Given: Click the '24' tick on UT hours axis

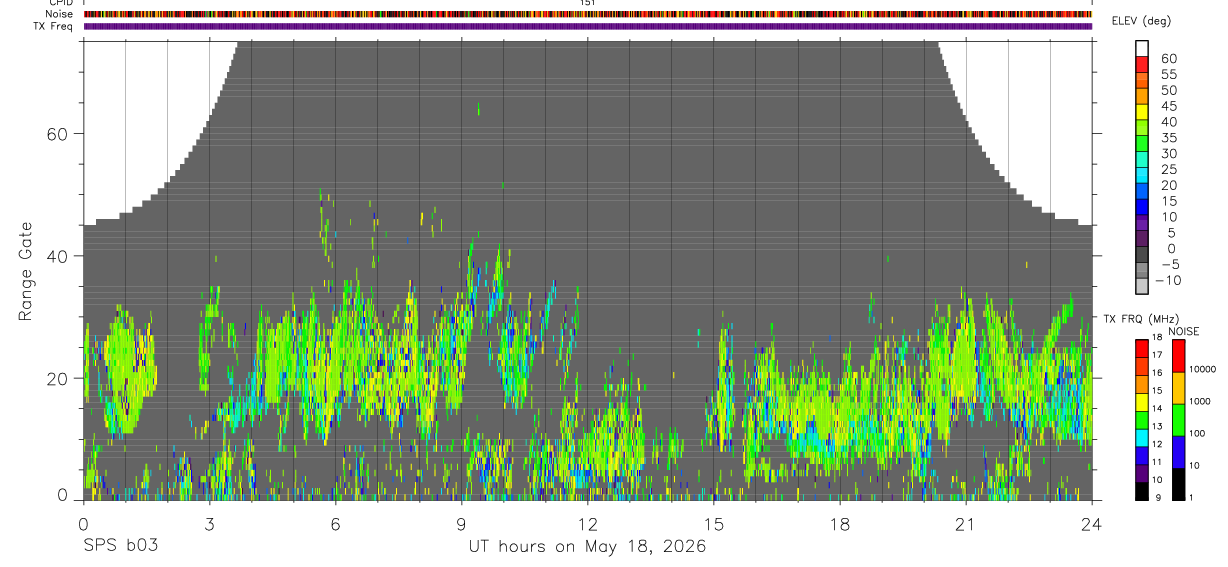Looking at the screenshot, I should (x=1091, y=523).
